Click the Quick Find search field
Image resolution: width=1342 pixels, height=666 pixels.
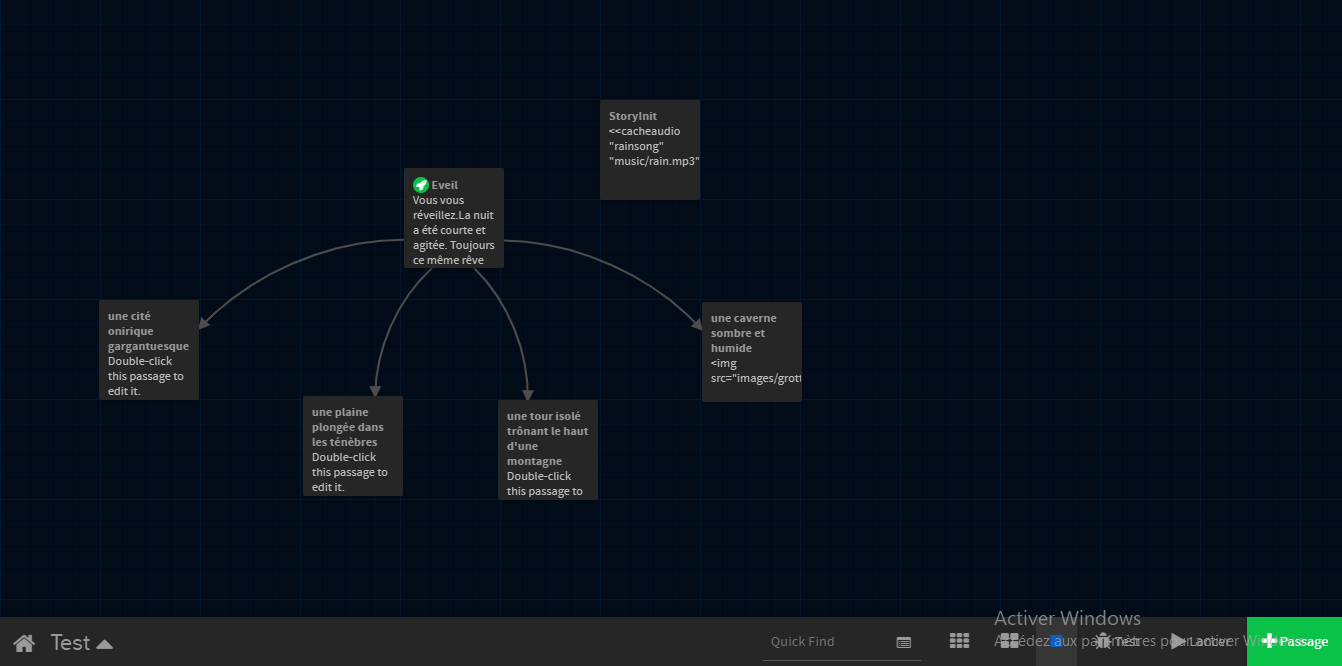click(x=825, y=642)
